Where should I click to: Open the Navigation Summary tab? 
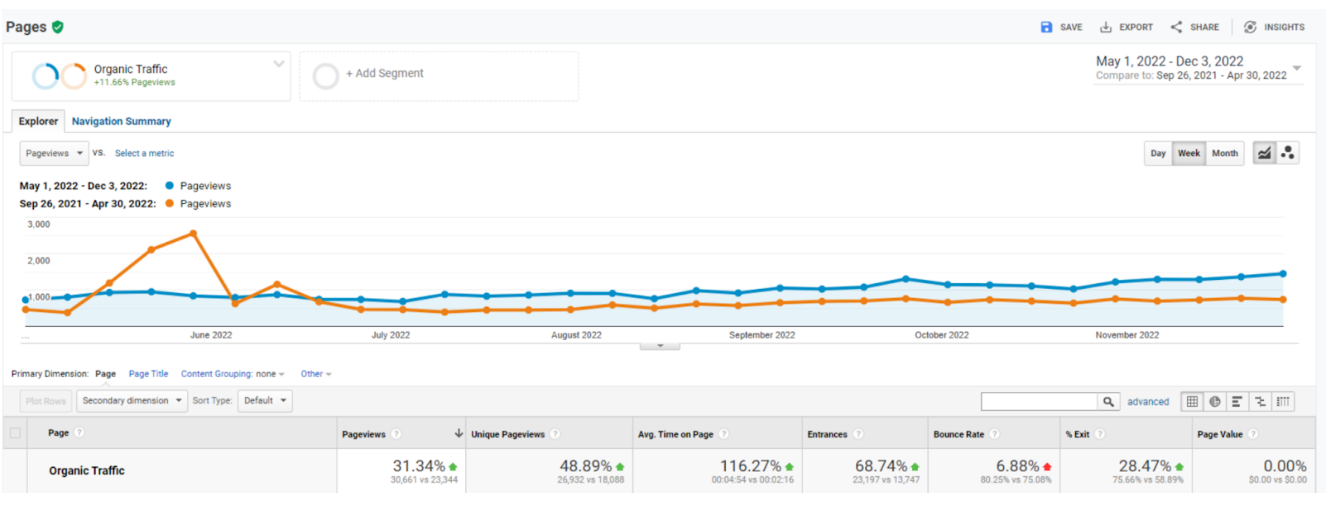click(x=121, y=121)
